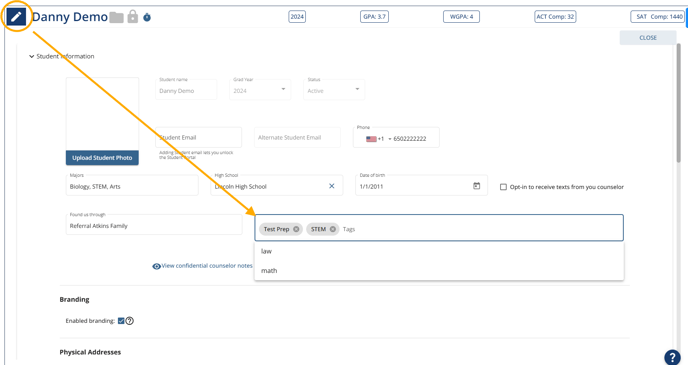
Task: Click the ACT Comp: 32 badge
Action: click(x=555, y=17)
